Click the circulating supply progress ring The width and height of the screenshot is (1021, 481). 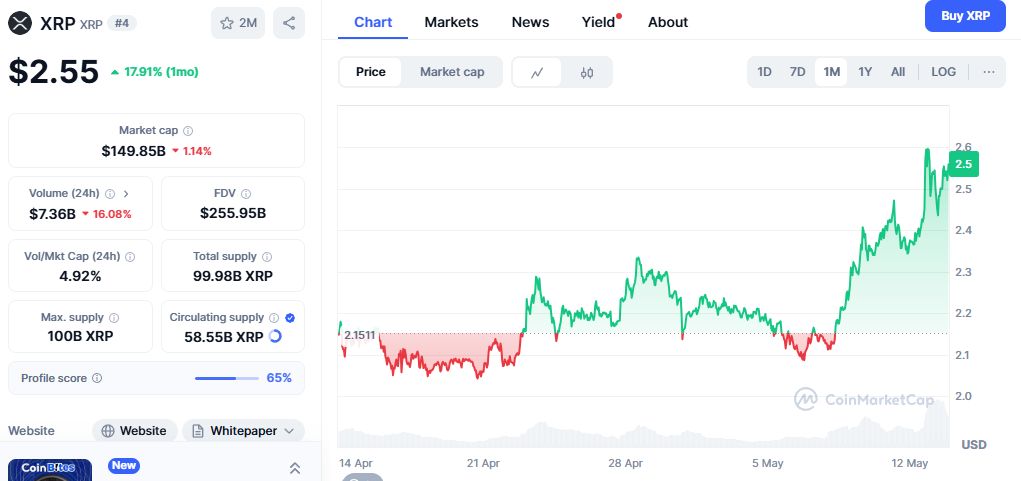point(275,337)
